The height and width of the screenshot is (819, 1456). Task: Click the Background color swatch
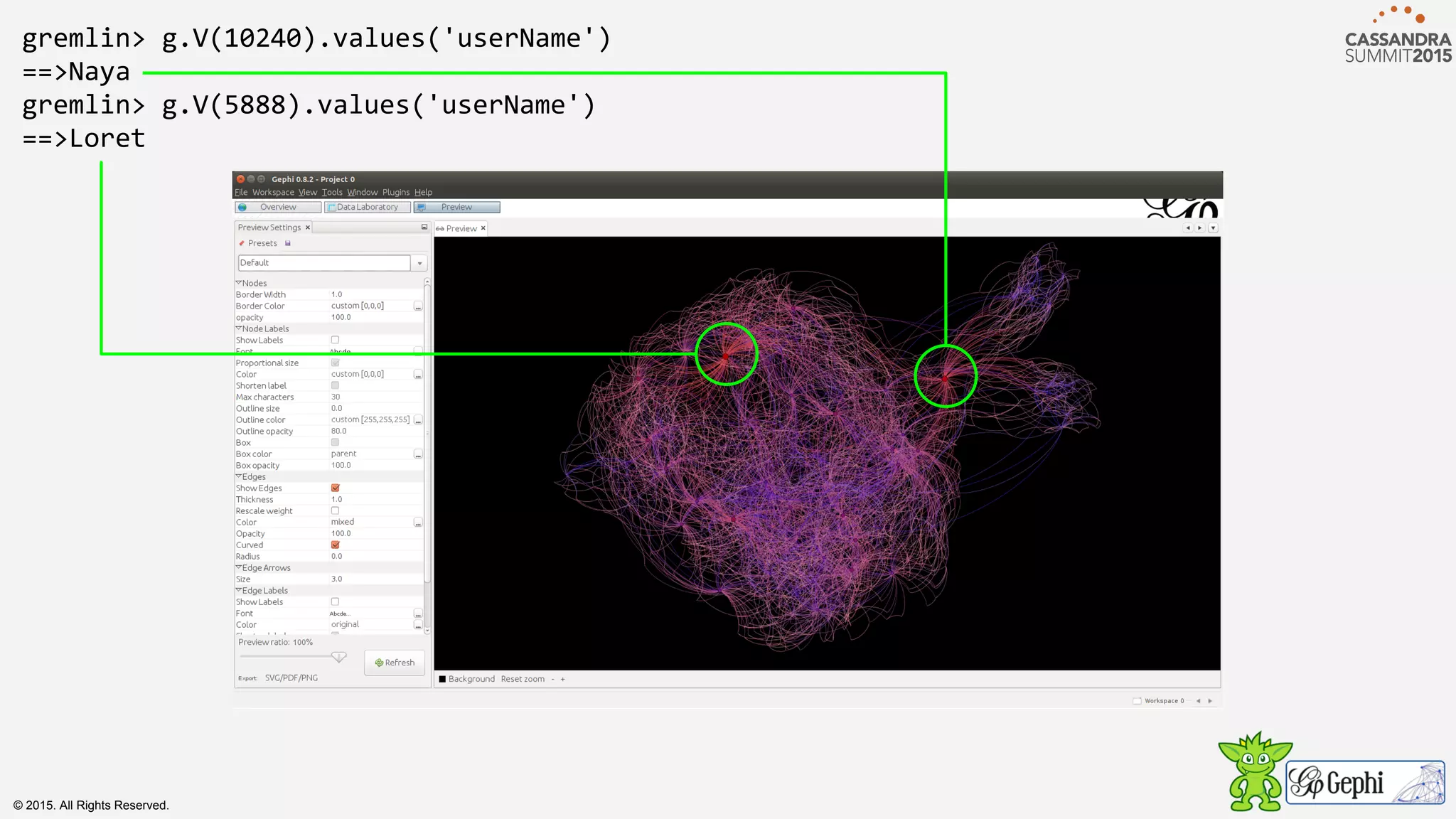pyautogui.click(x=442, y=680)
